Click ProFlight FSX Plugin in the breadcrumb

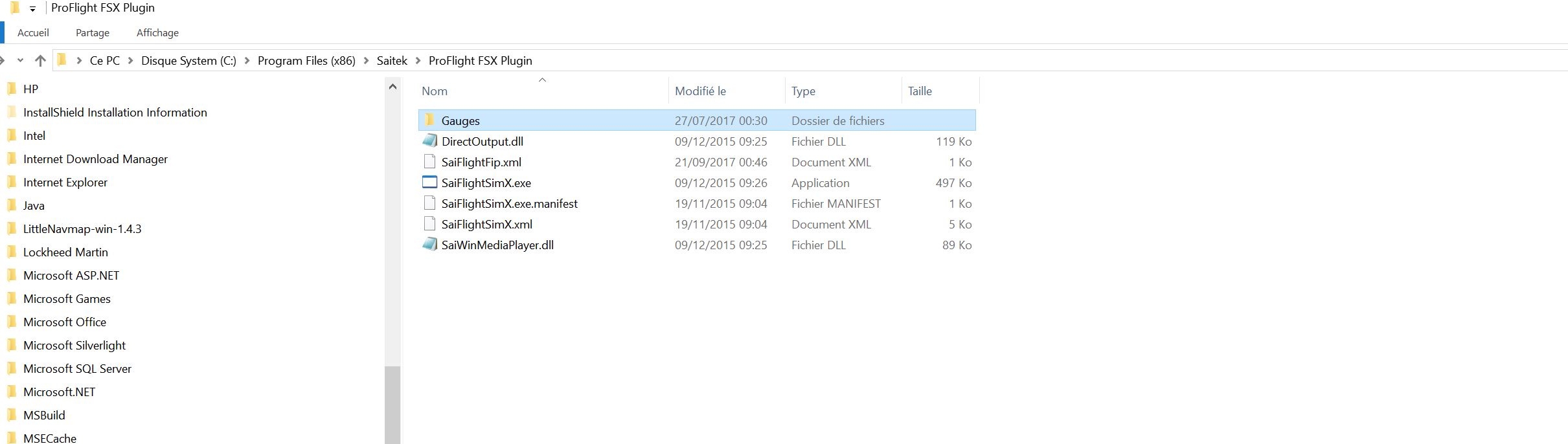481,60
